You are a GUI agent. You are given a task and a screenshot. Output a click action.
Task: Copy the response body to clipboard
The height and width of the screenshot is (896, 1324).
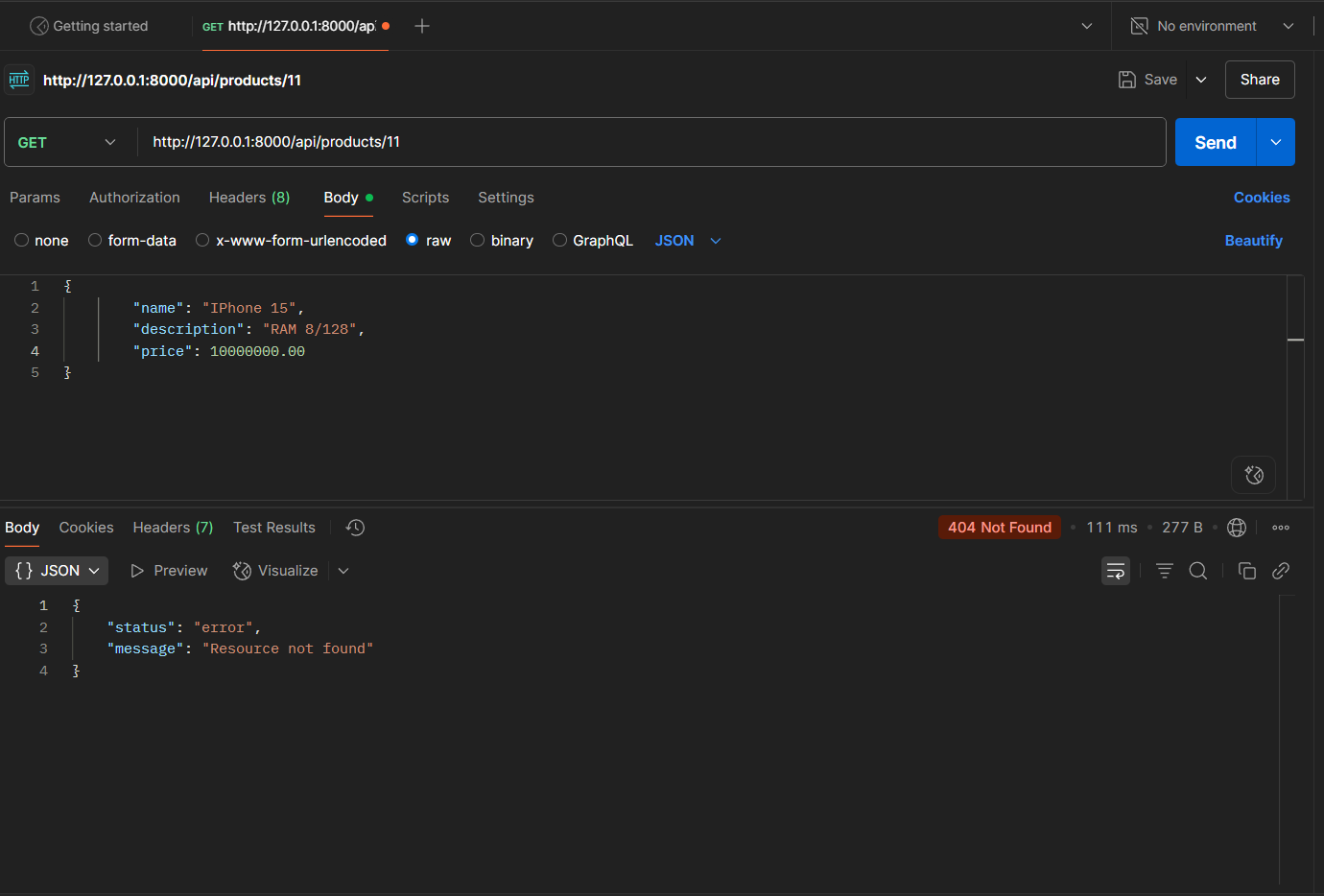pos(1246,570)
